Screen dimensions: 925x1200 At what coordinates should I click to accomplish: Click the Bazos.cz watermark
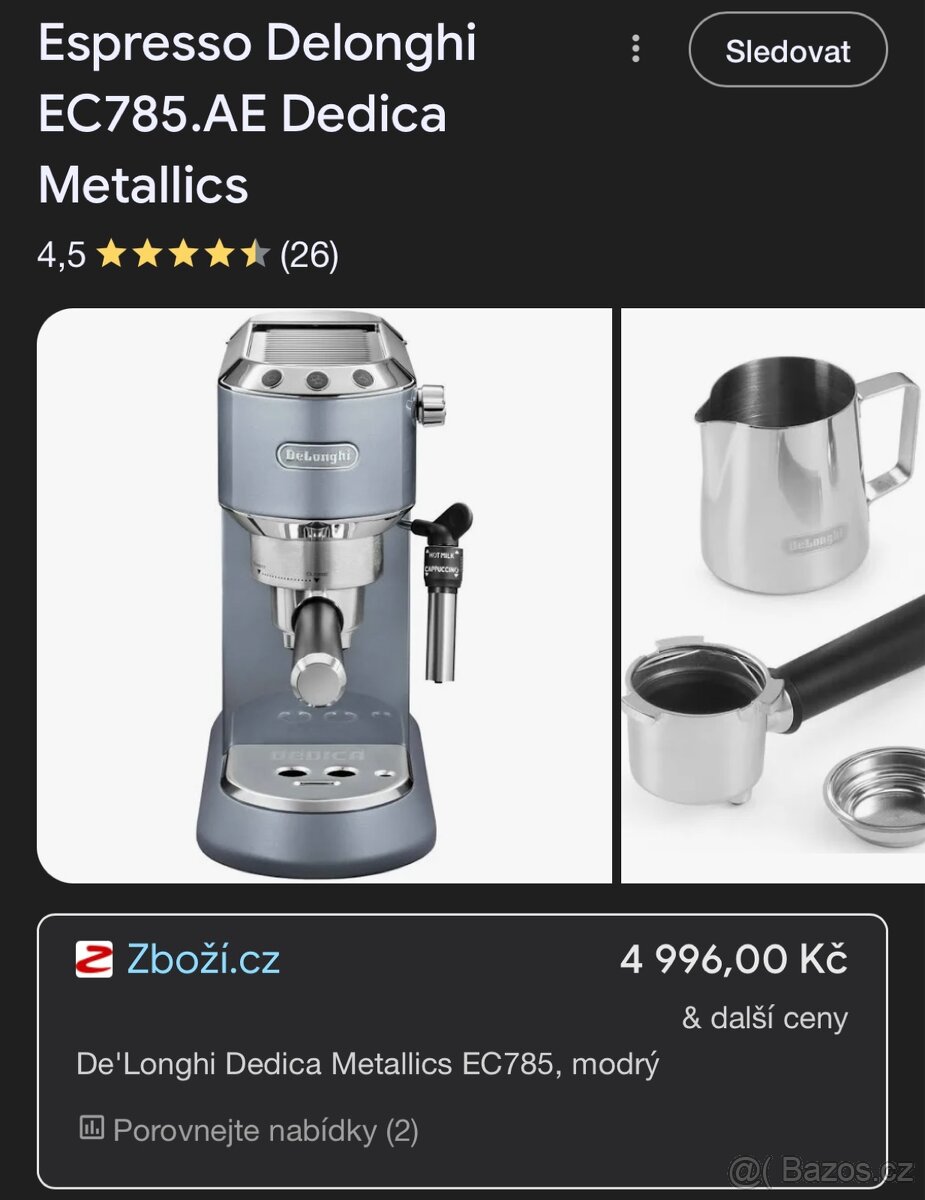[x=822, y=1168]
